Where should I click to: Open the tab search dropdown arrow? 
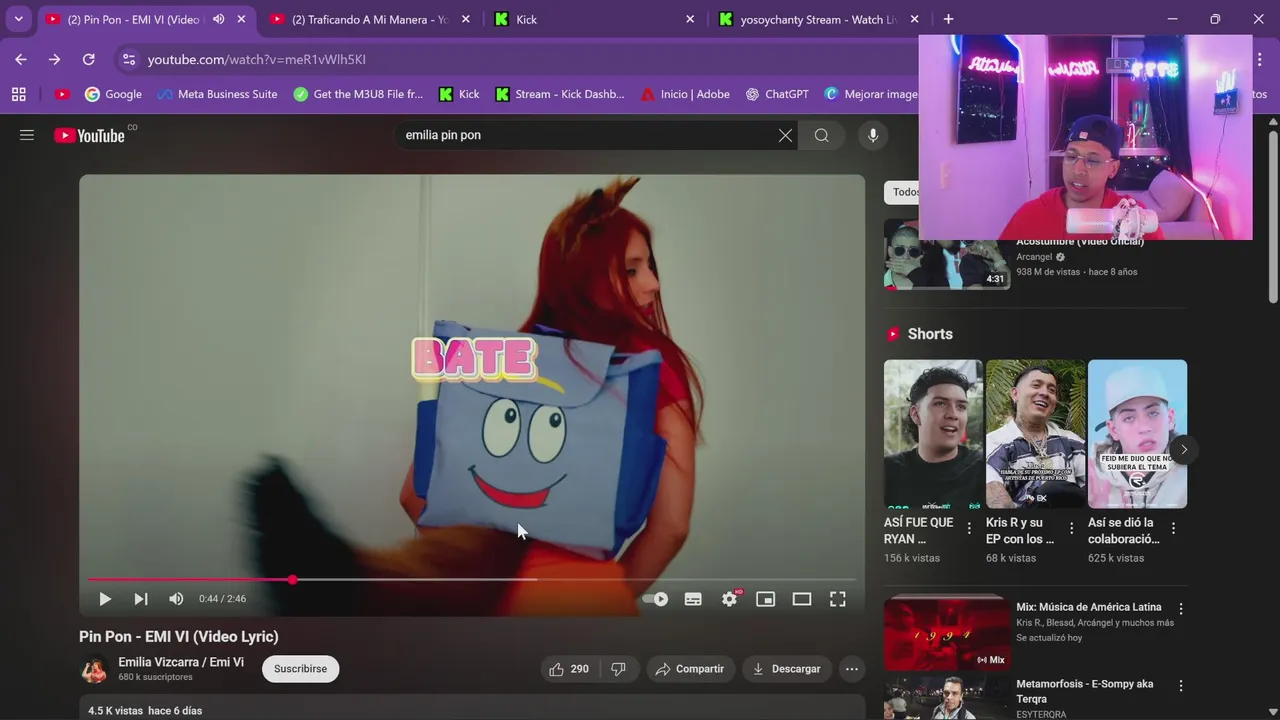click(x=18, y=19)
